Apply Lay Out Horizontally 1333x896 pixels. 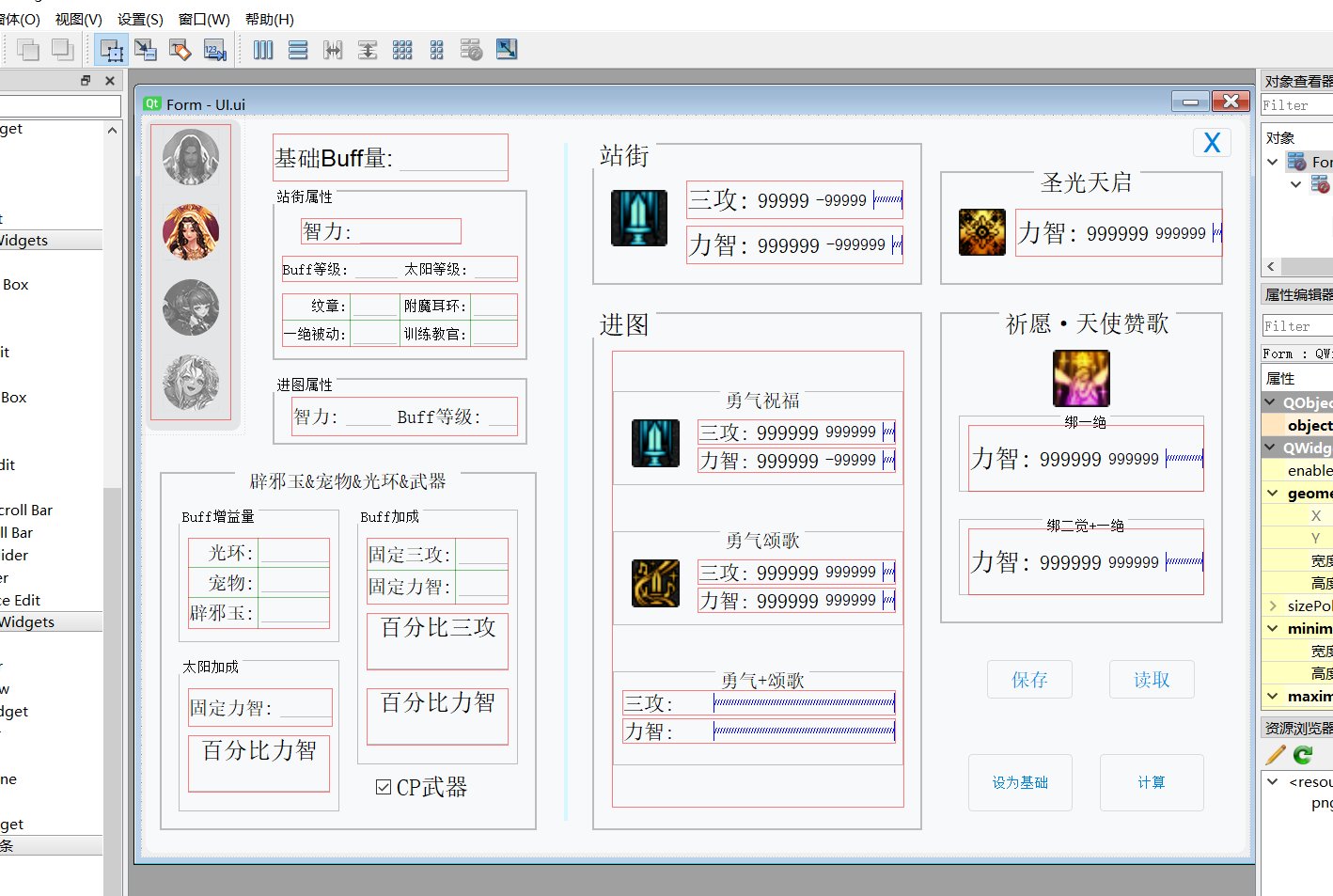tap(263, 50)
